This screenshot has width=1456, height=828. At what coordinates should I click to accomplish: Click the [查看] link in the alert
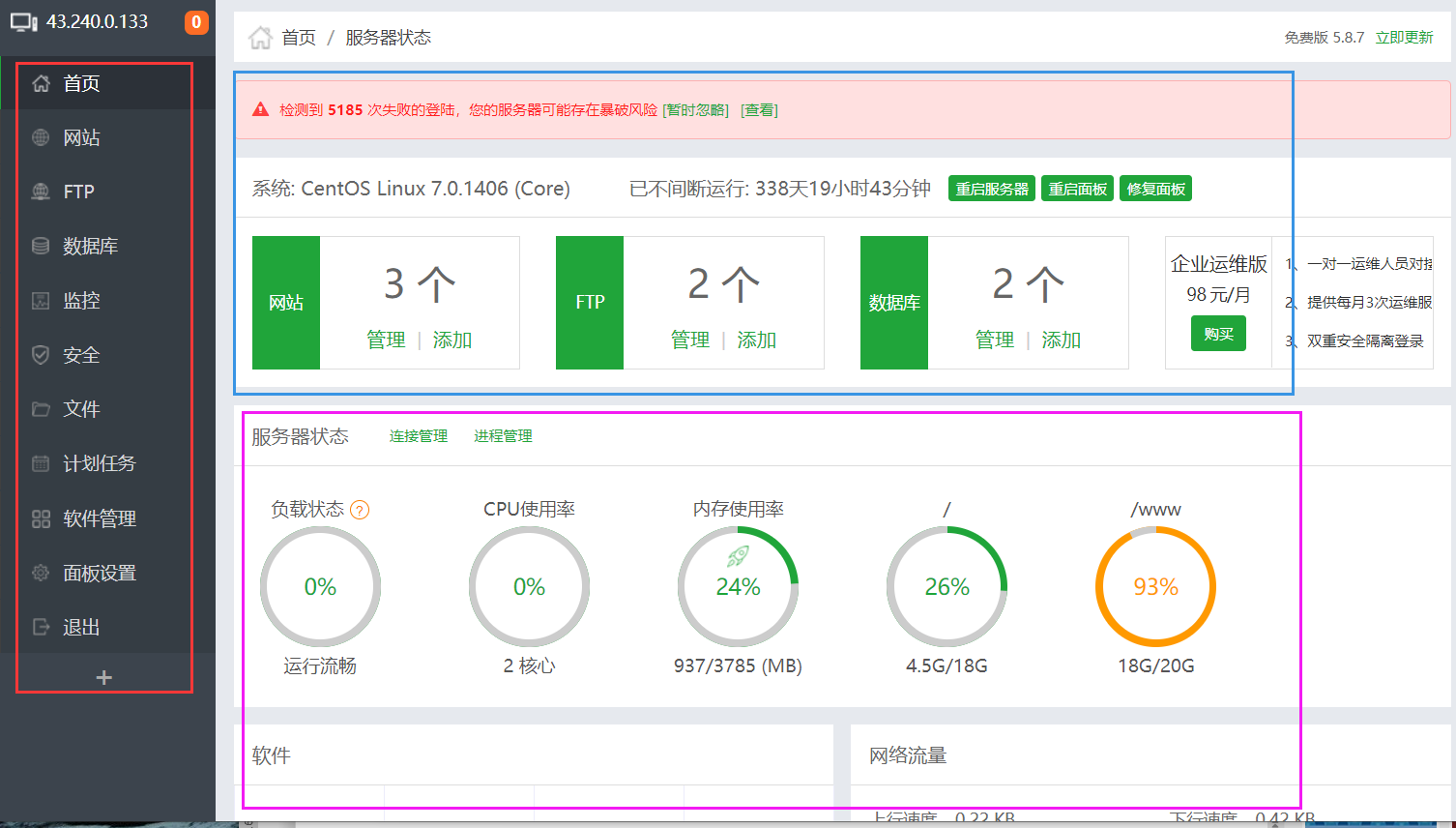760,110
